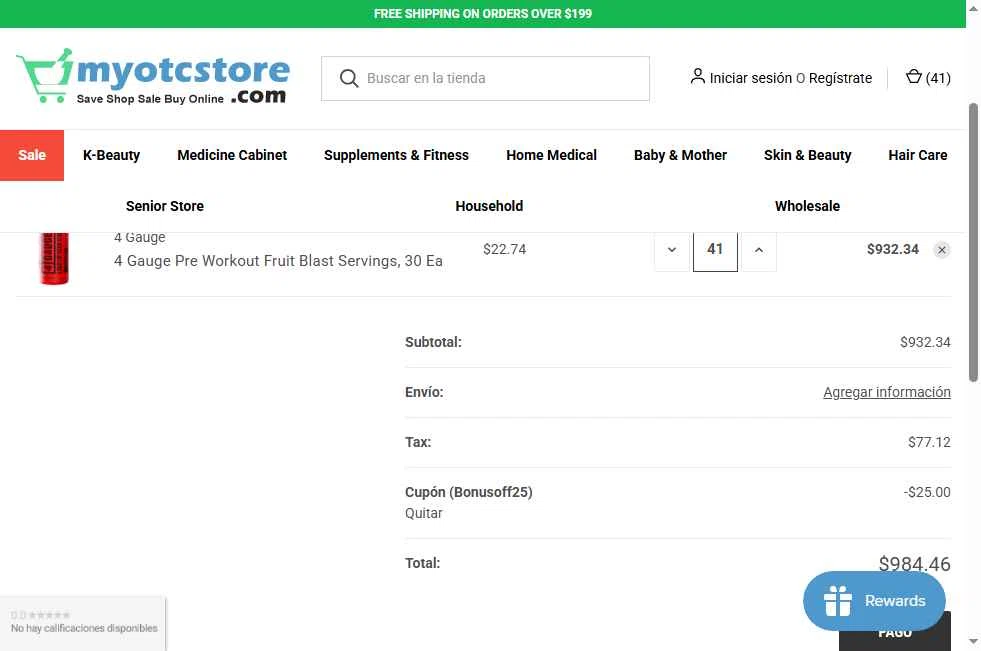View 4 Gauge product thumbnail
Viewport: 981px width, 651px height.
(x=54, y=258)
